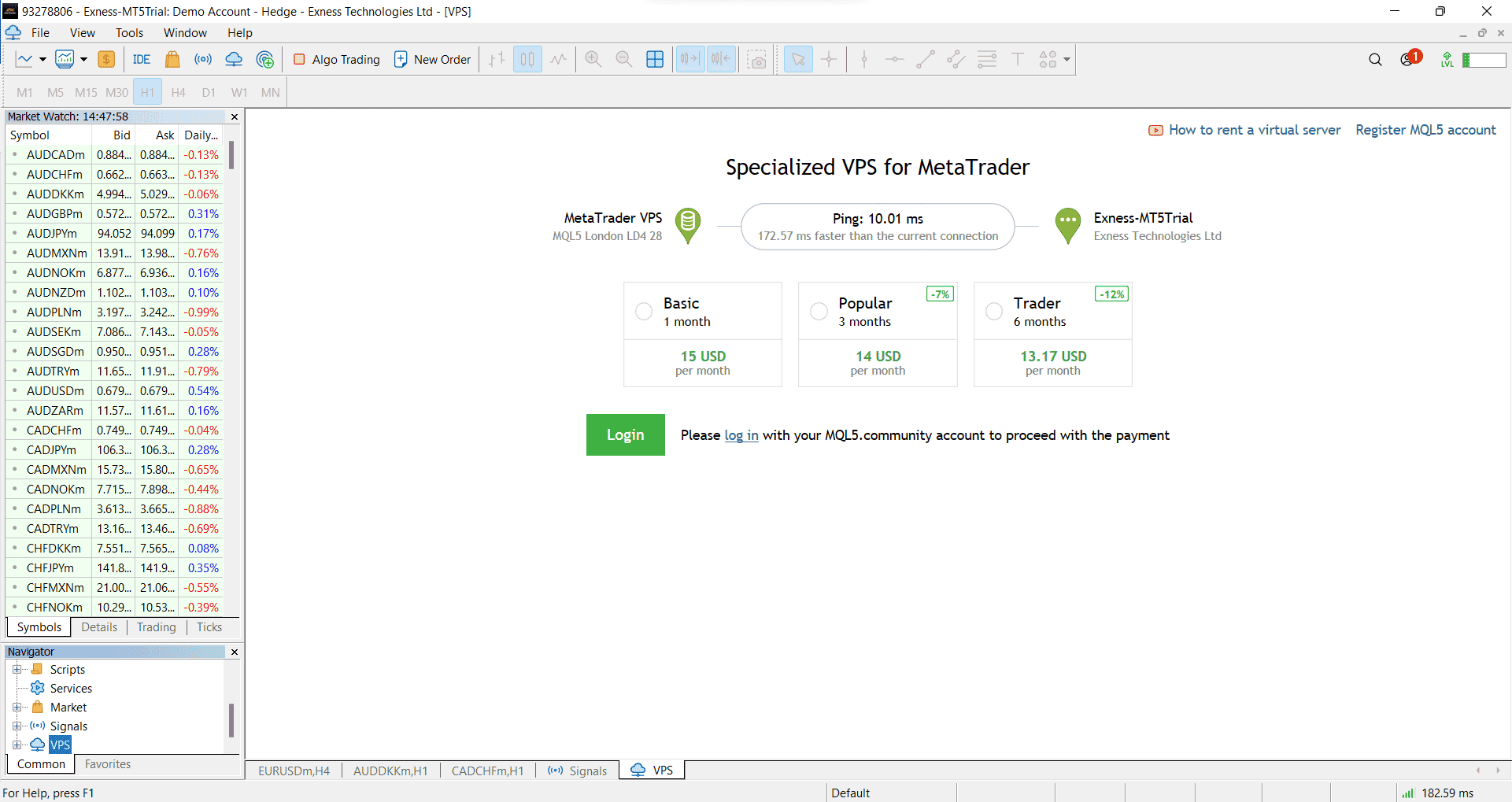Click the zoom out magnifier
The width and height of the screenshot is (1512, 802).
[x=624, y=59]
